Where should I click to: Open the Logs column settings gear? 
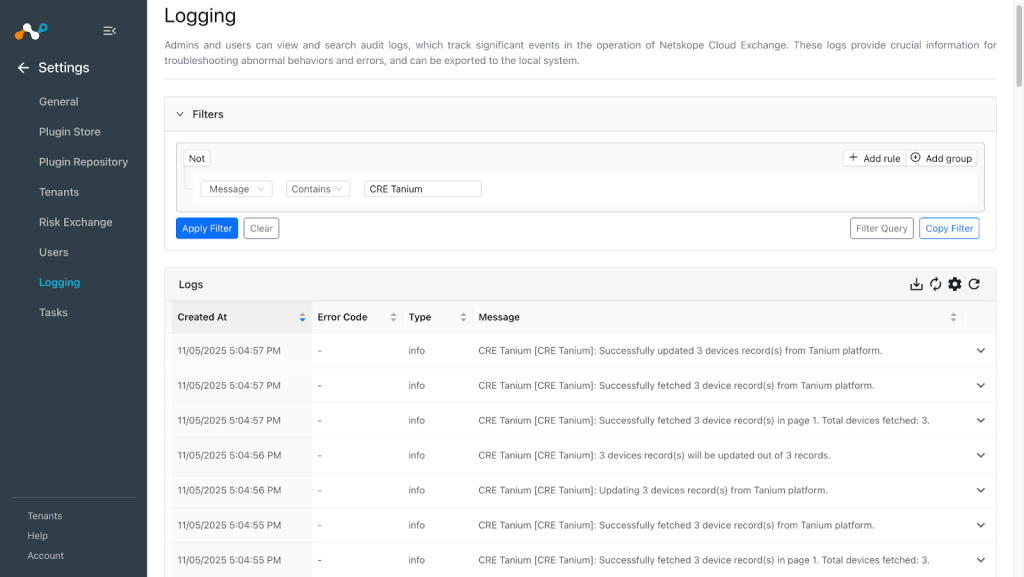(955, 284)
